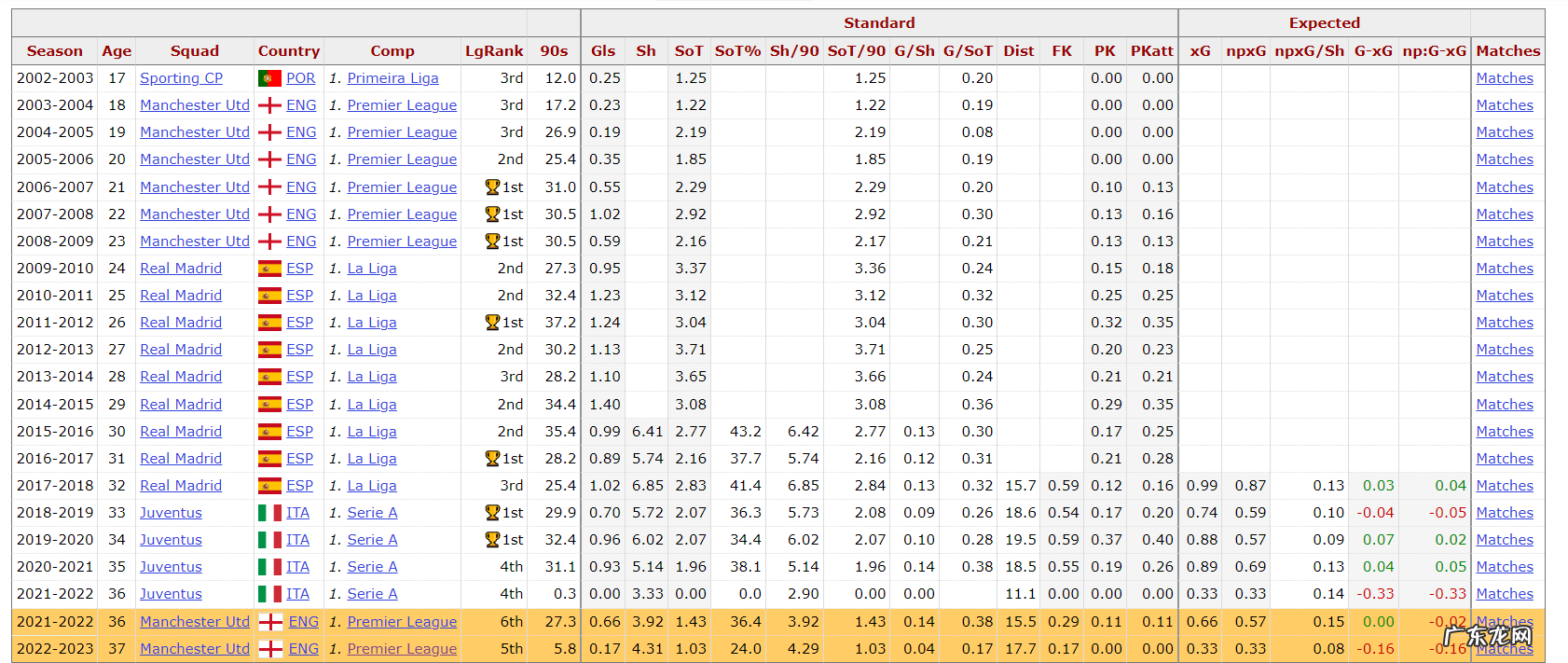The image size is (1568, 663).
Task: Click the trophy icon in the 2011-2012 row
Action: click(x=492, y=323)
